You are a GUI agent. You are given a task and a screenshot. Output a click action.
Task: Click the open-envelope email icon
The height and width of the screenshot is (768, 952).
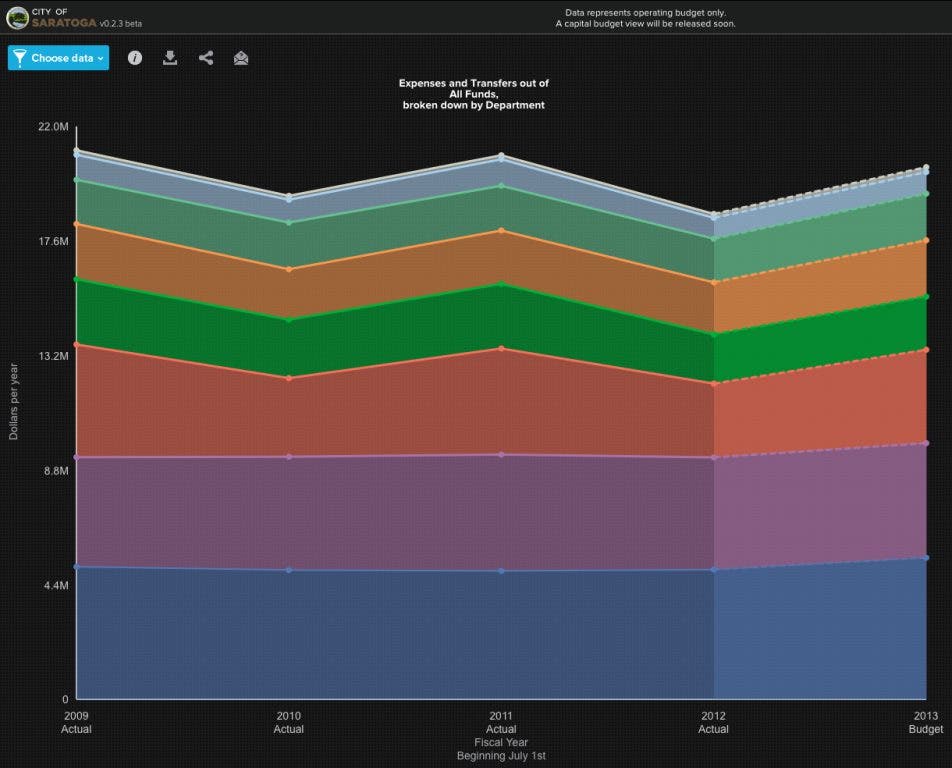click(241, 58)
